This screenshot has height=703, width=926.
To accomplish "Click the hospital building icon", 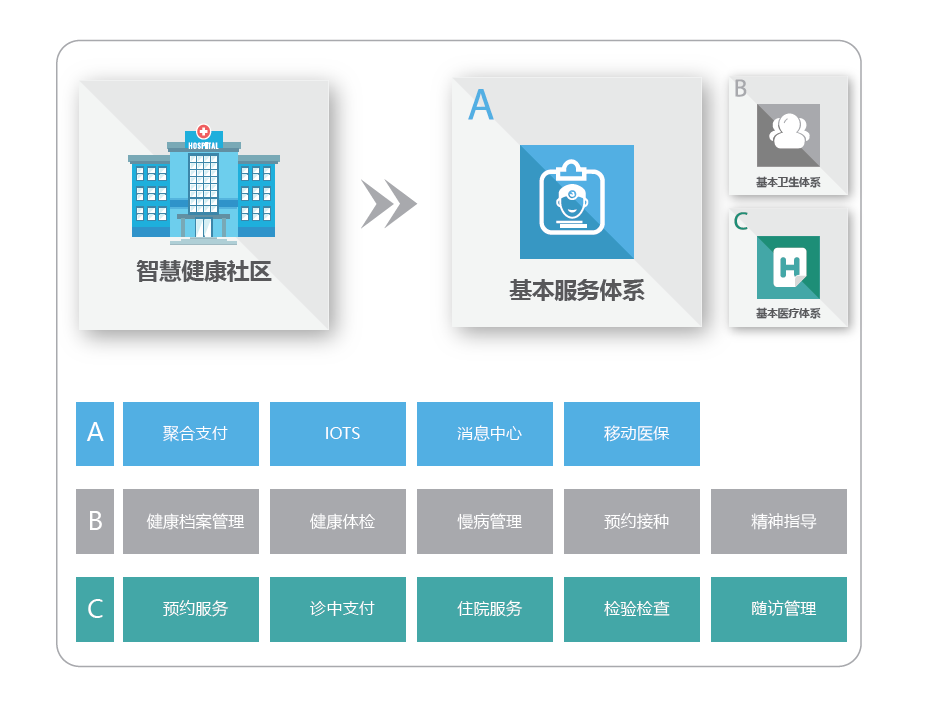I will coord(204,185).
